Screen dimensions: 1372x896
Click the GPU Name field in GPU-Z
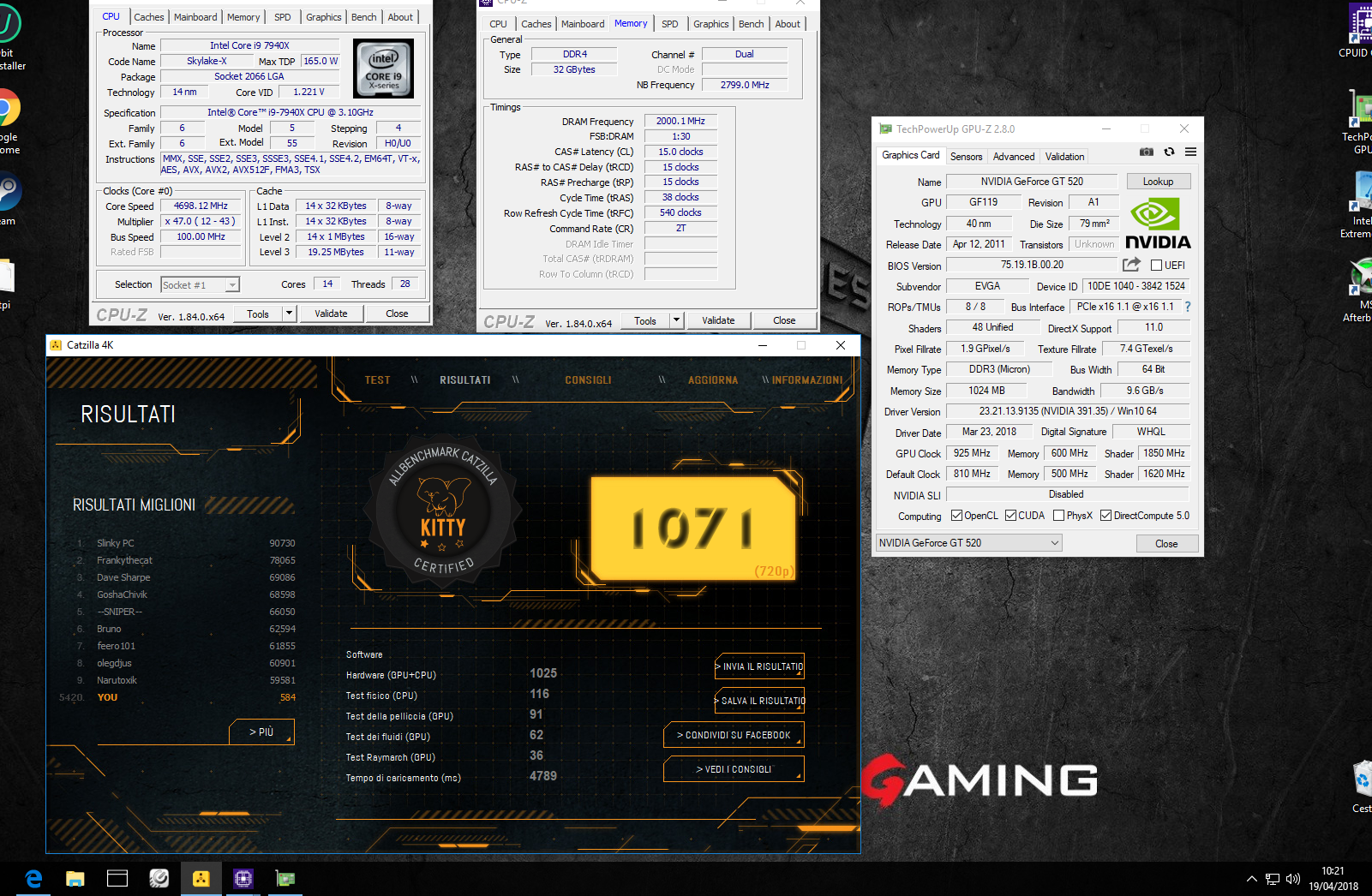click(1032, 182)
